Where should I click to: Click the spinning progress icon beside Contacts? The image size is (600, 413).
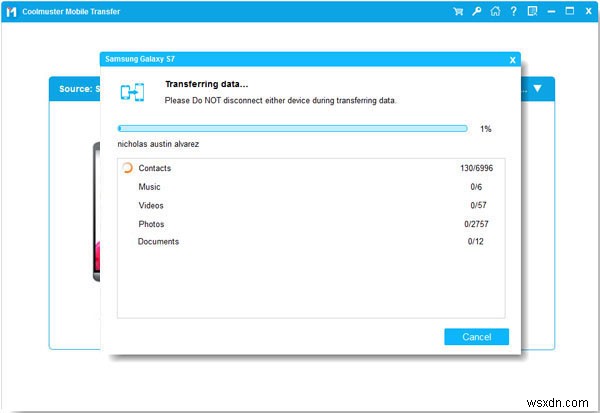(x=127, y=168)
